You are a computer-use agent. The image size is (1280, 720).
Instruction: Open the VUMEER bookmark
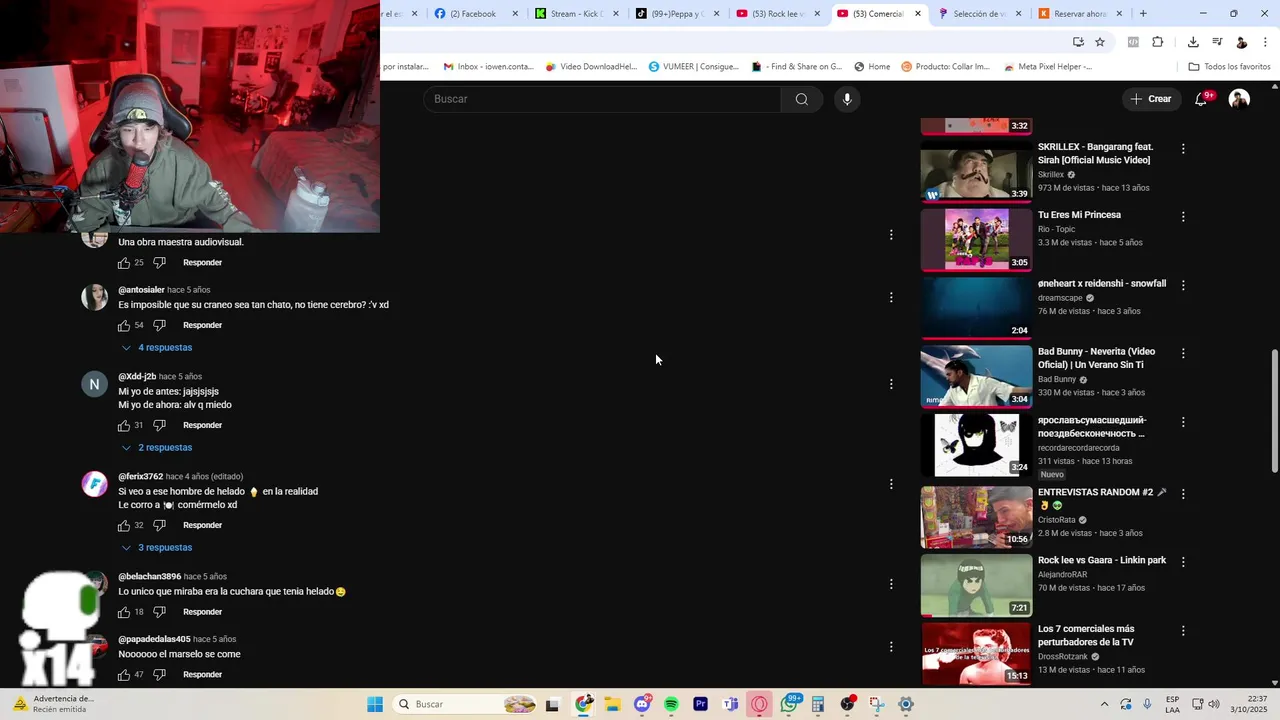tap(693, 67)
